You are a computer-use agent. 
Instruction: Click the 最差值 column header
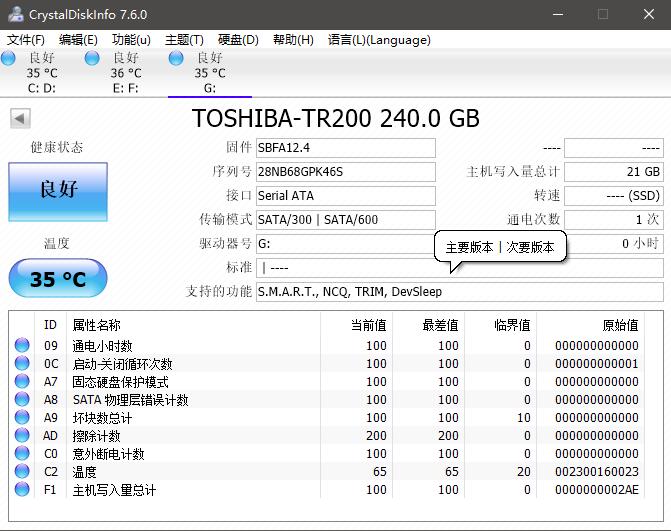click(428, 325)
